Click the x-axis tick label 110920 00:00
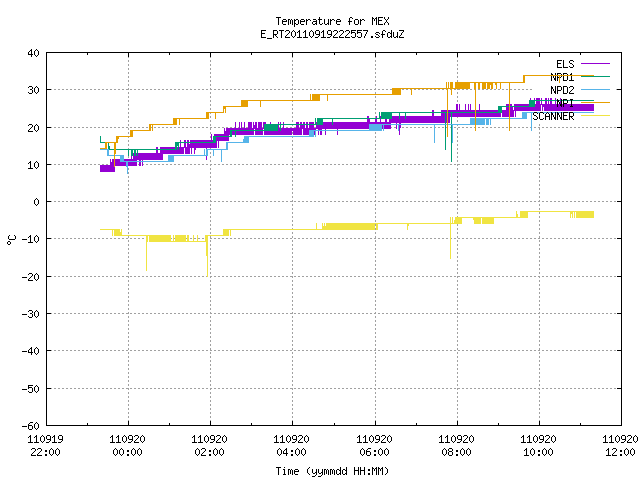 [127, 446]
